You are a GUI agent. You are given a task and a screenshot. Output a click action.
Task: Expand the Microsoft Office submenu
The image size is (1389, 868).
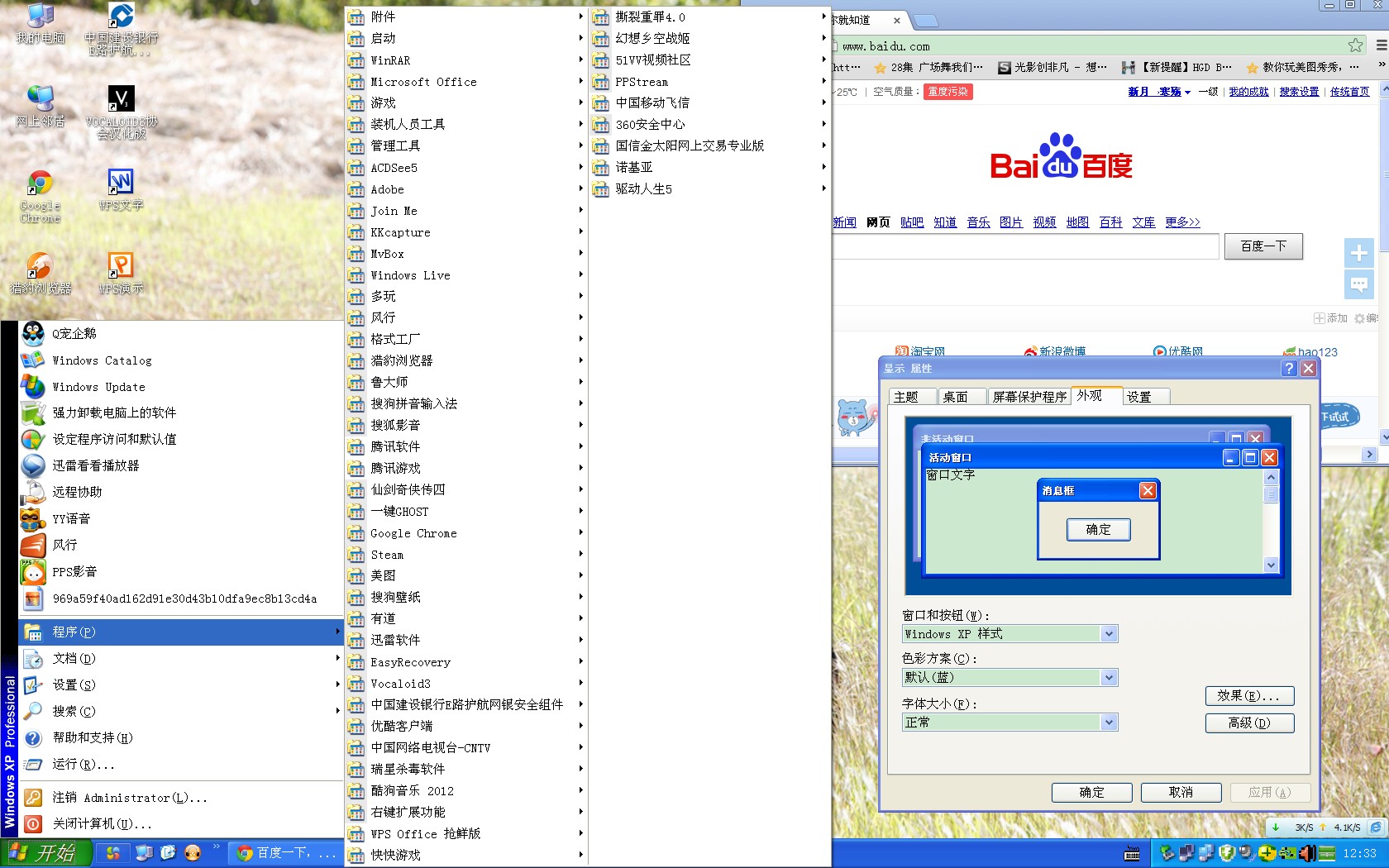coord(465,81)
